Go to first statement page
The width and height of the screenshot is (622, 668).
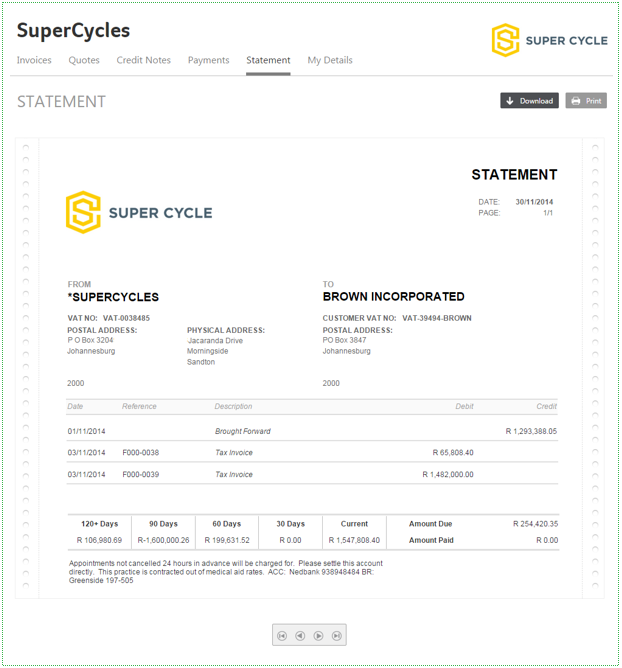tap(282, 636)
